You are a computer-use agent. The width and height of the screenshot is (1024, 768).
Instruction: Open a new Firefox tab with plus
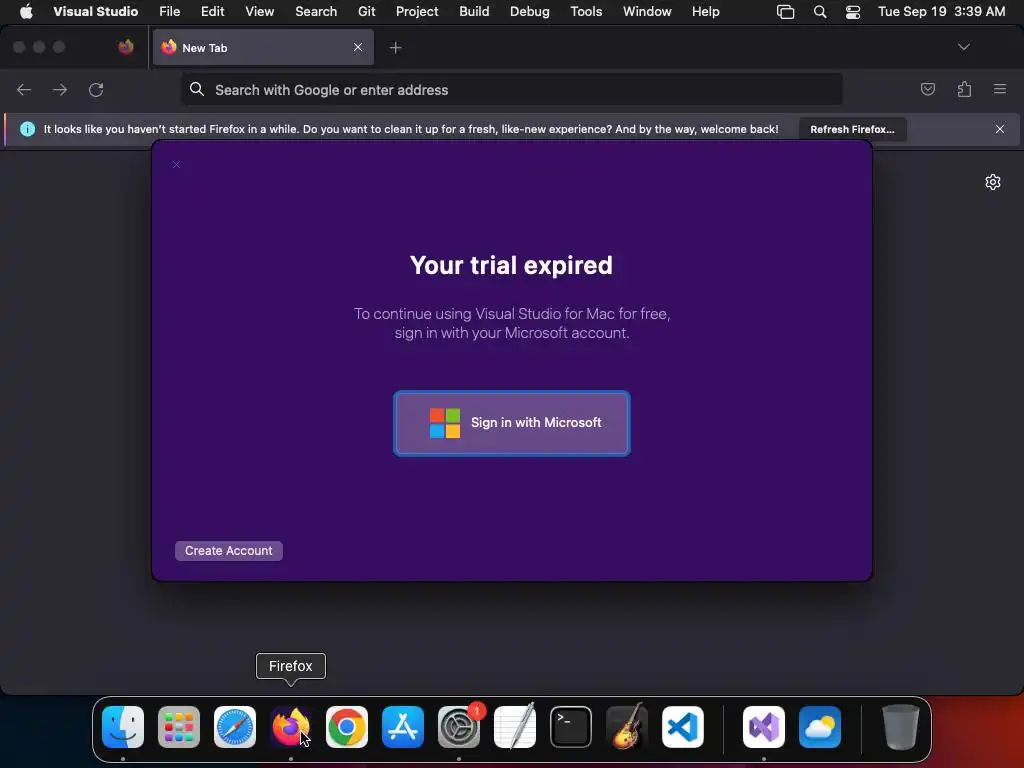tap(395, 48)
